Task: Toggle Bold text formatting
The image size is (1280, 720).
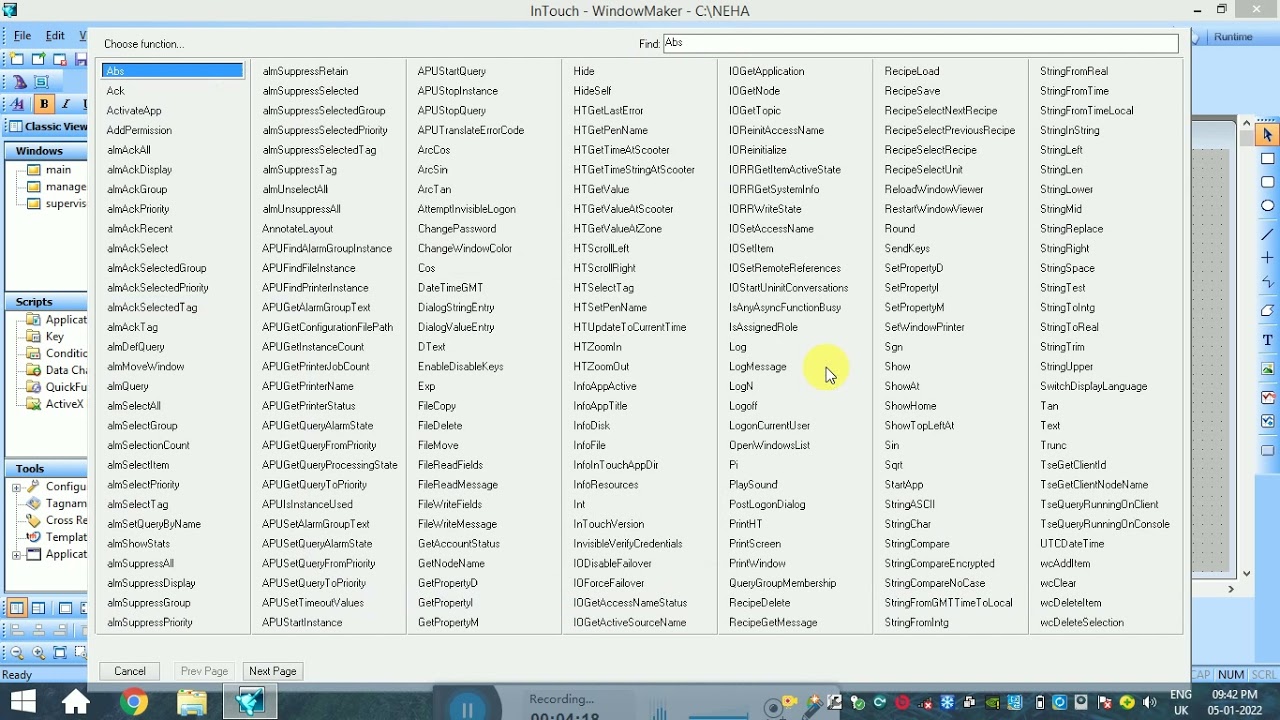Action: pos(44,104)
